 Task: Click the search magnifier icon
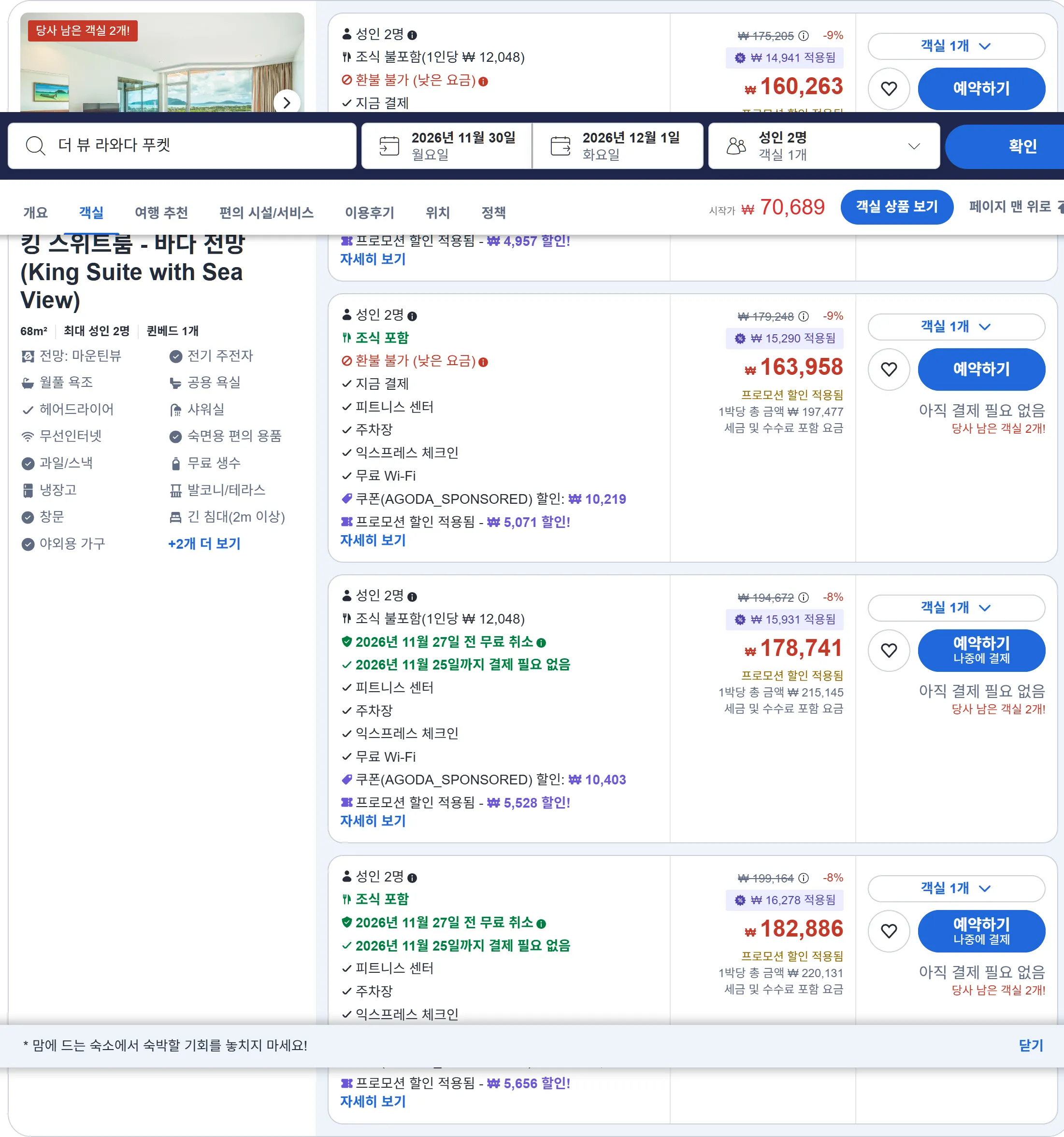[x=35, y=145]
